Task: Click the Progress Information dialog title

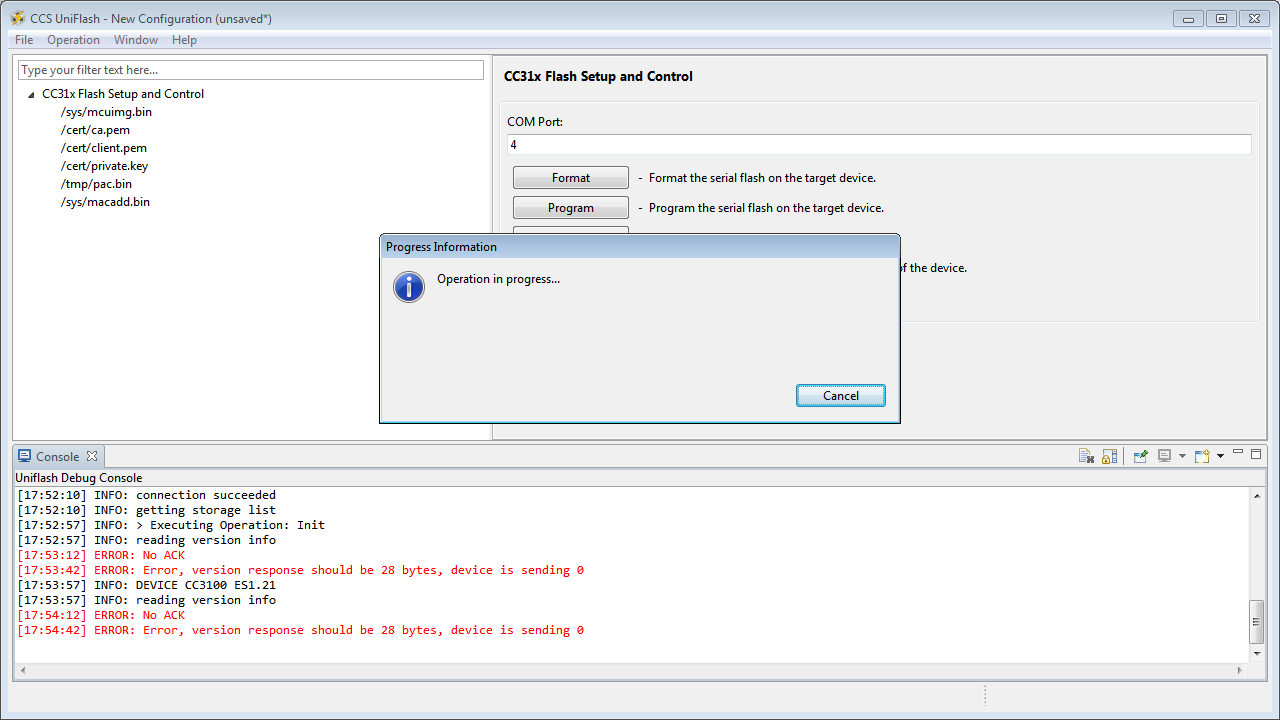Action: 441,247
